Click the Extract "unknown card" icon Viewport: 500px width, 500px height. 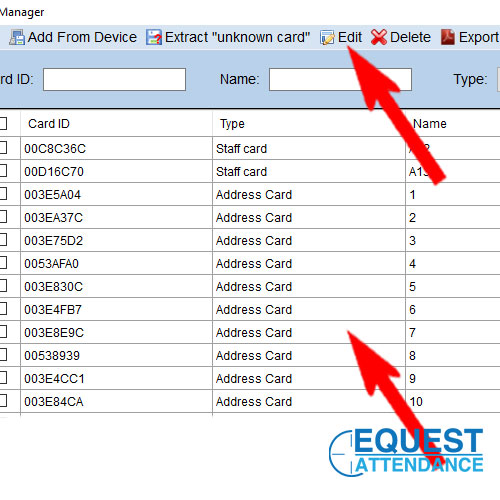(x=154, y=37)
